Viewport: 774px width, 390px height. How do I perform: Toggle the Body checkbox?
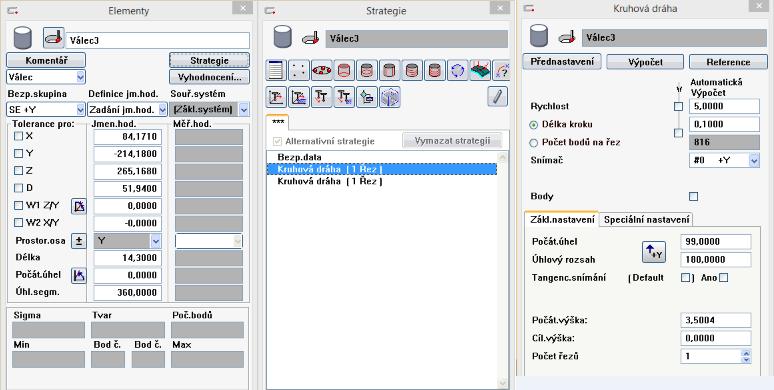(x=694, y=196)
